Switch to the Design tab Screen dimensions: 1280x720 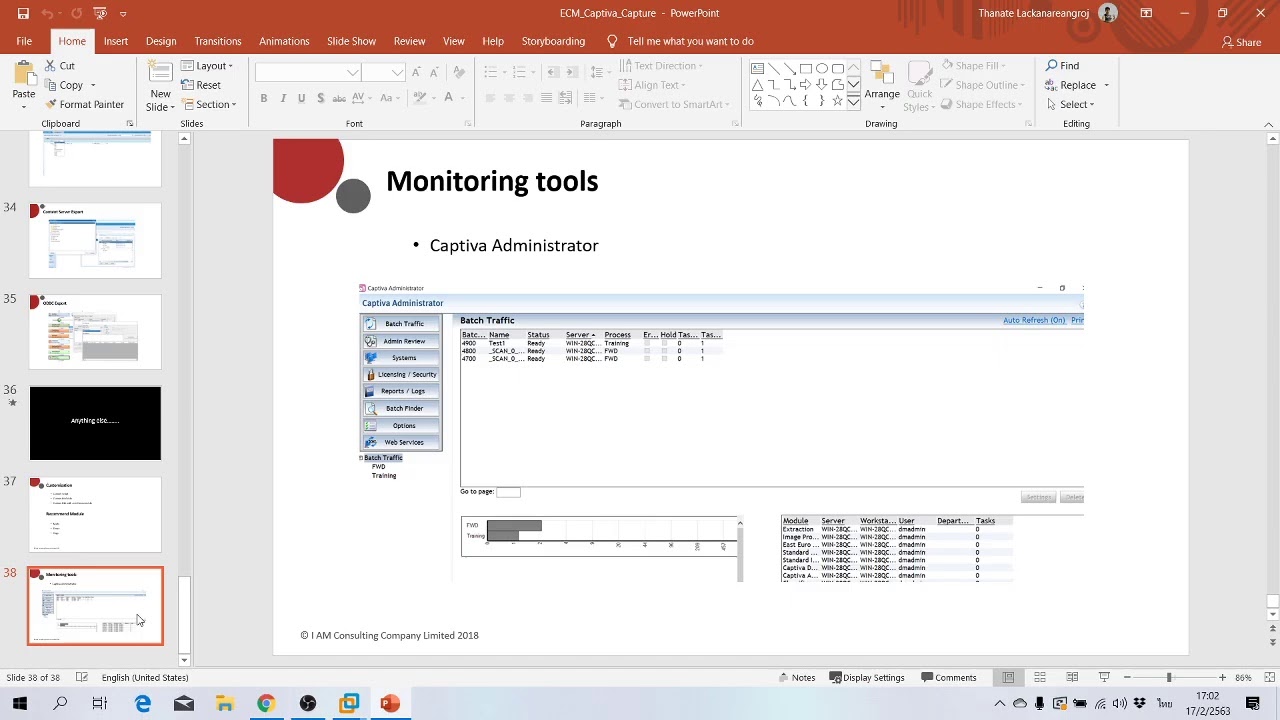(161, 41)
